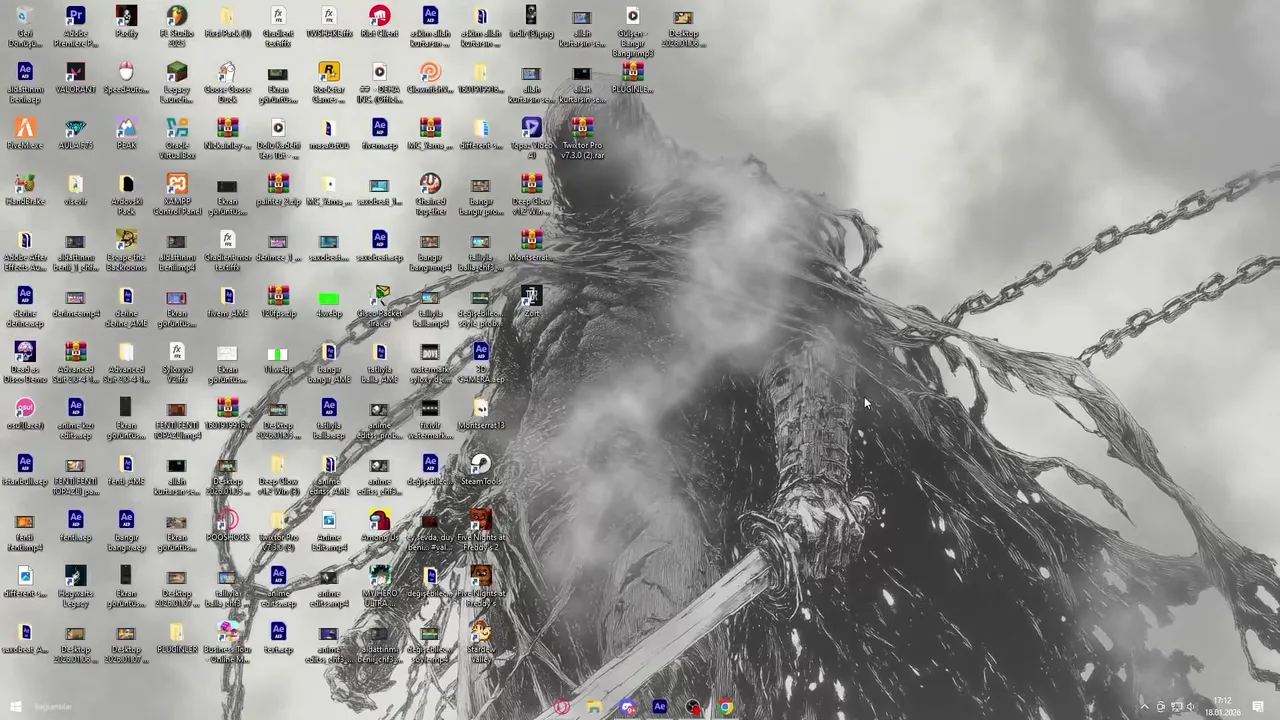
Task: Launch Legacy Launcher Minecraft-block icon
Action: (x=177, y=82)
